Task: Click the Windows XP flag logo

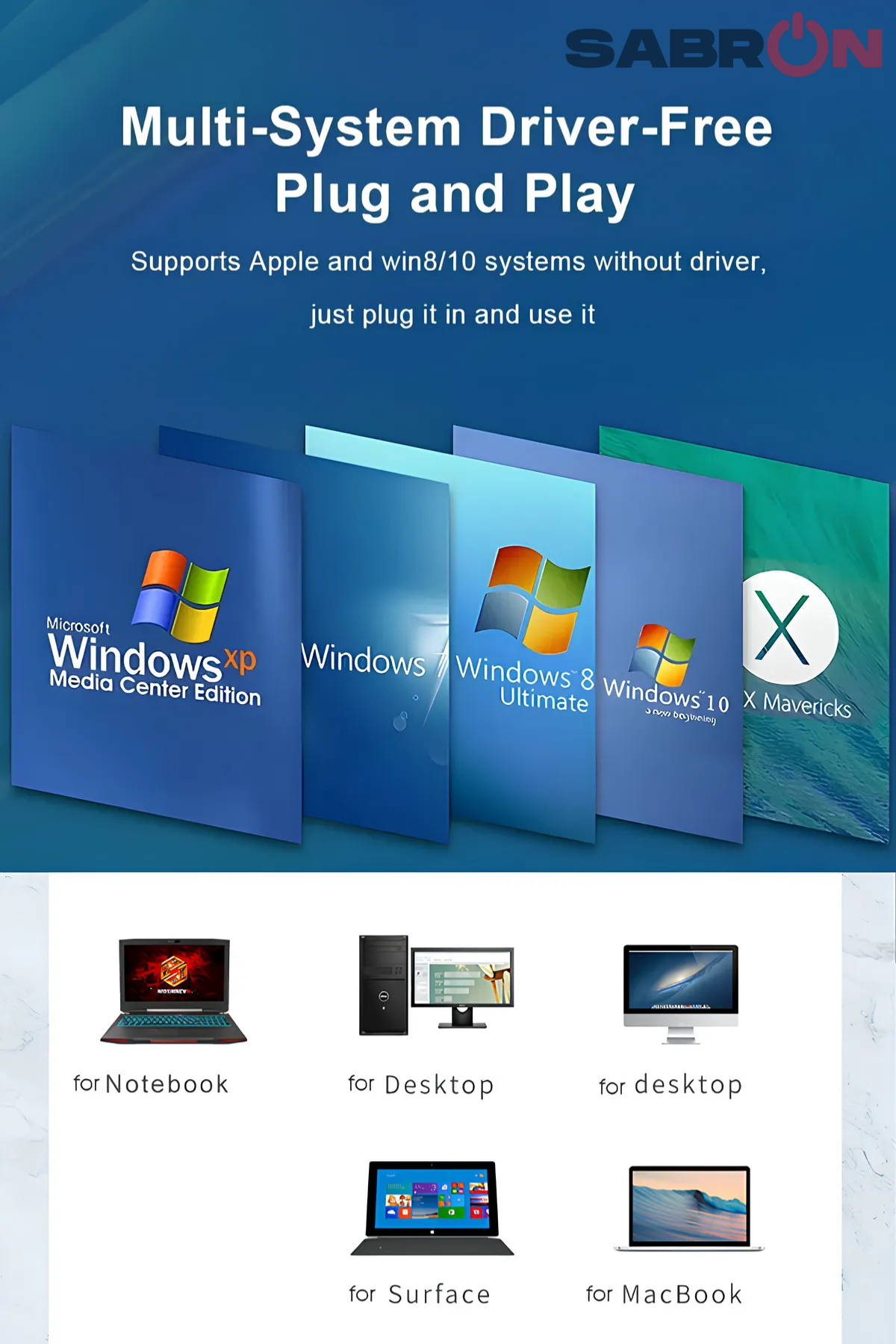Action: (x=180, y=596)
